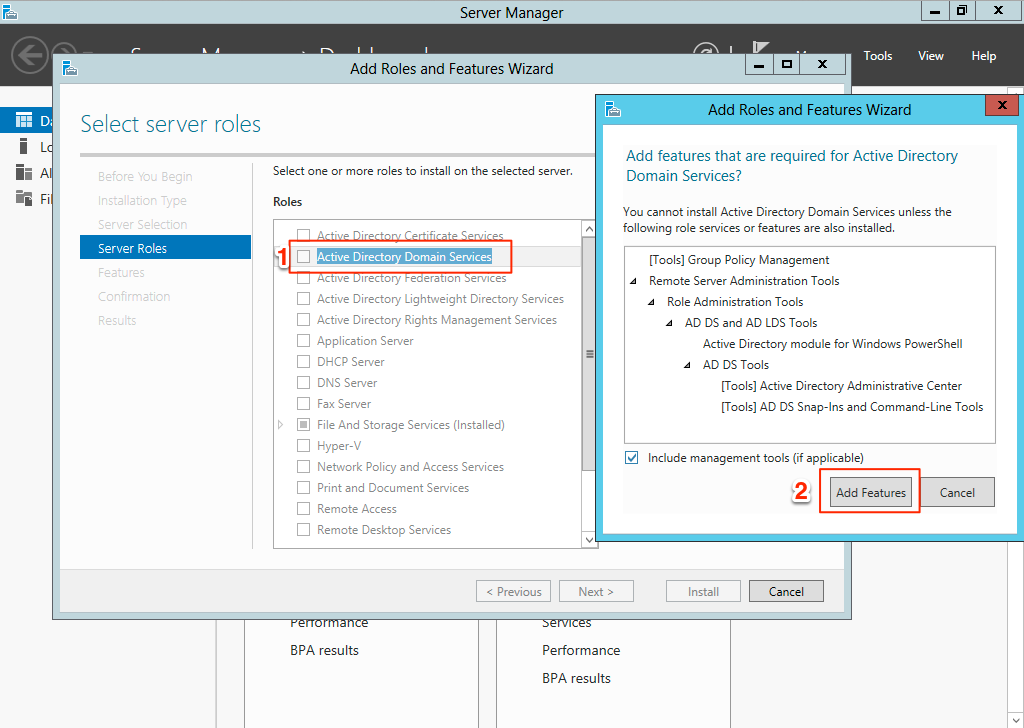Check Active Directory Domain Services role
Image resolution: width=1024 pixels, height=728 pixels.
pyautogui.click(x=303, y=257)
